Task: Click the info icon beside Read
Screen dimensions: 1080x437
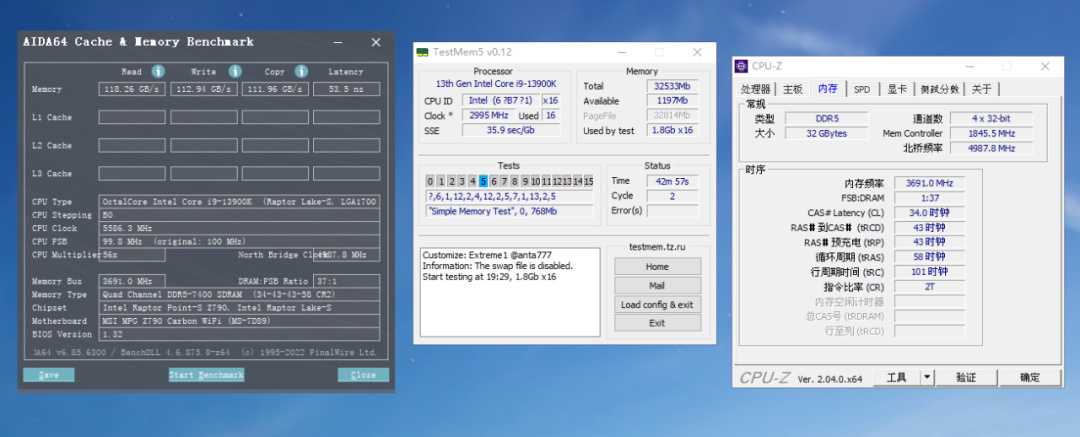Action: [158, 71]
